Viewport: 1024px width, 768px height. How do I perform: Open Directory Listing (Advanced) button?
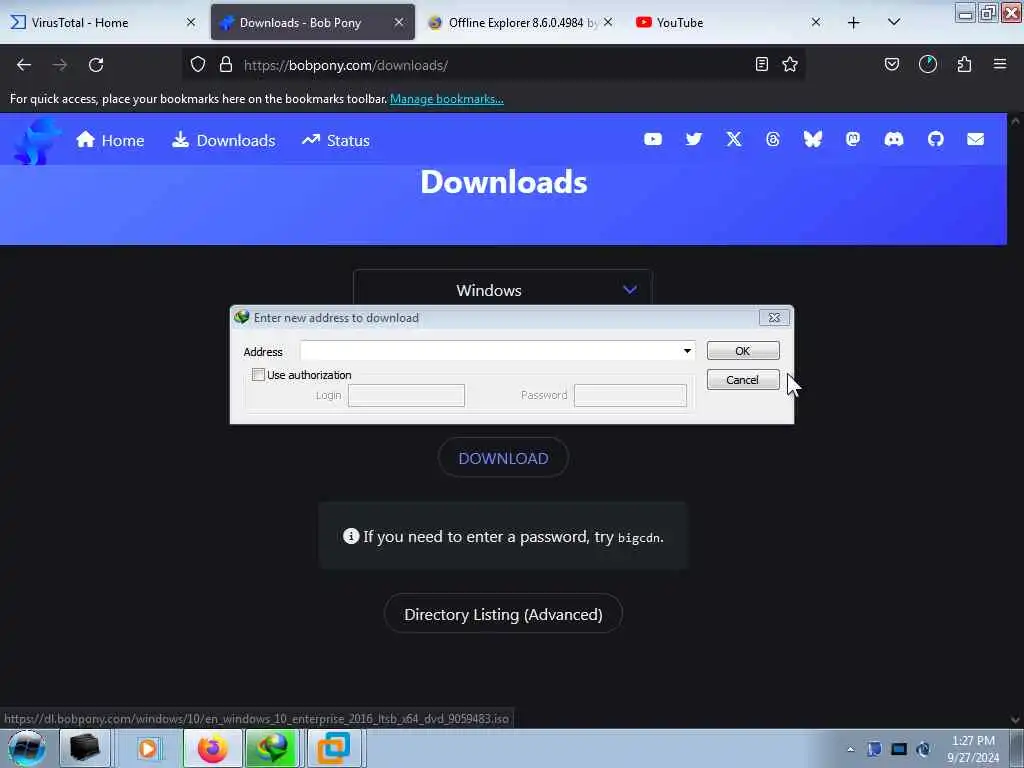[x=503, y=614]
